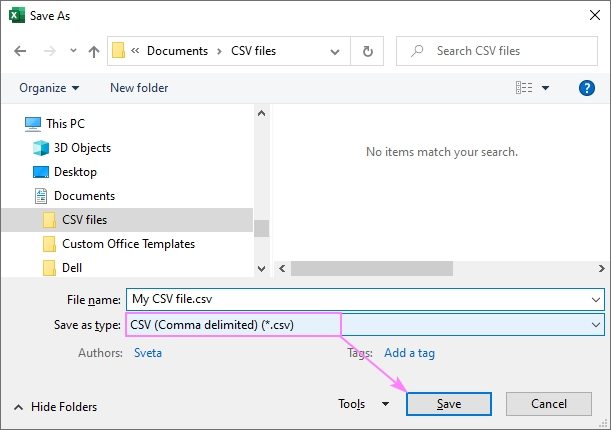Open the help question mark icon
The height and width of the screenshot is (430, 611).
pyautogui.click(x=587, y=88)
